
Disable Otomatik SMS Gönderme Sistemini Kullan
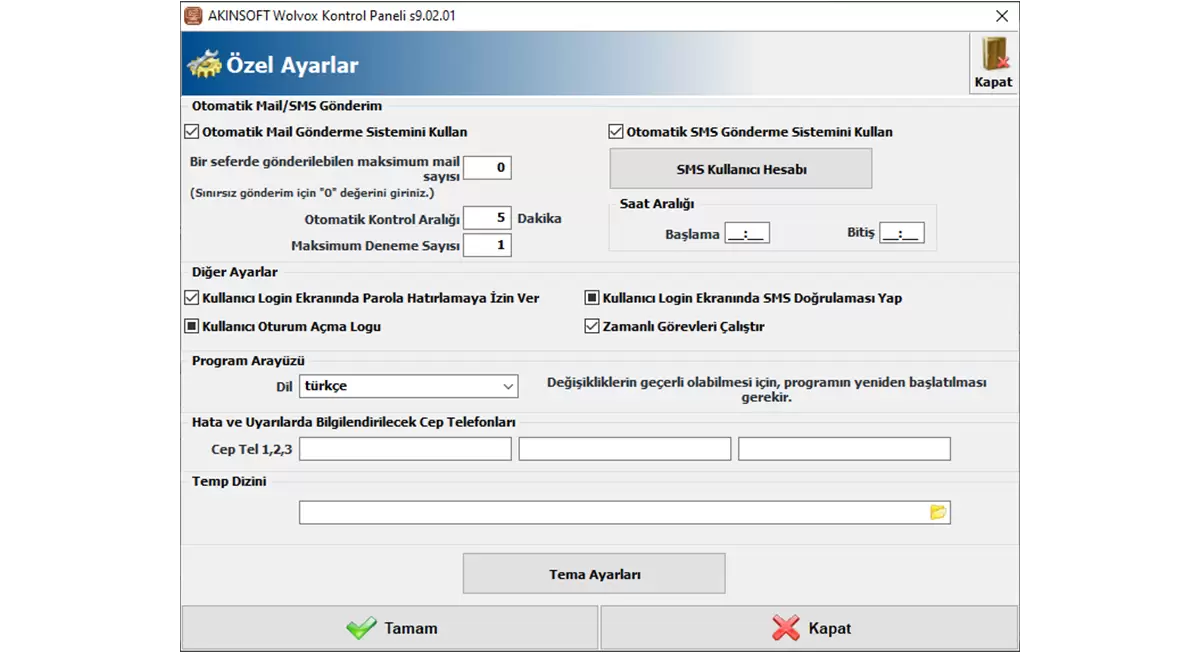click(616, 132)
